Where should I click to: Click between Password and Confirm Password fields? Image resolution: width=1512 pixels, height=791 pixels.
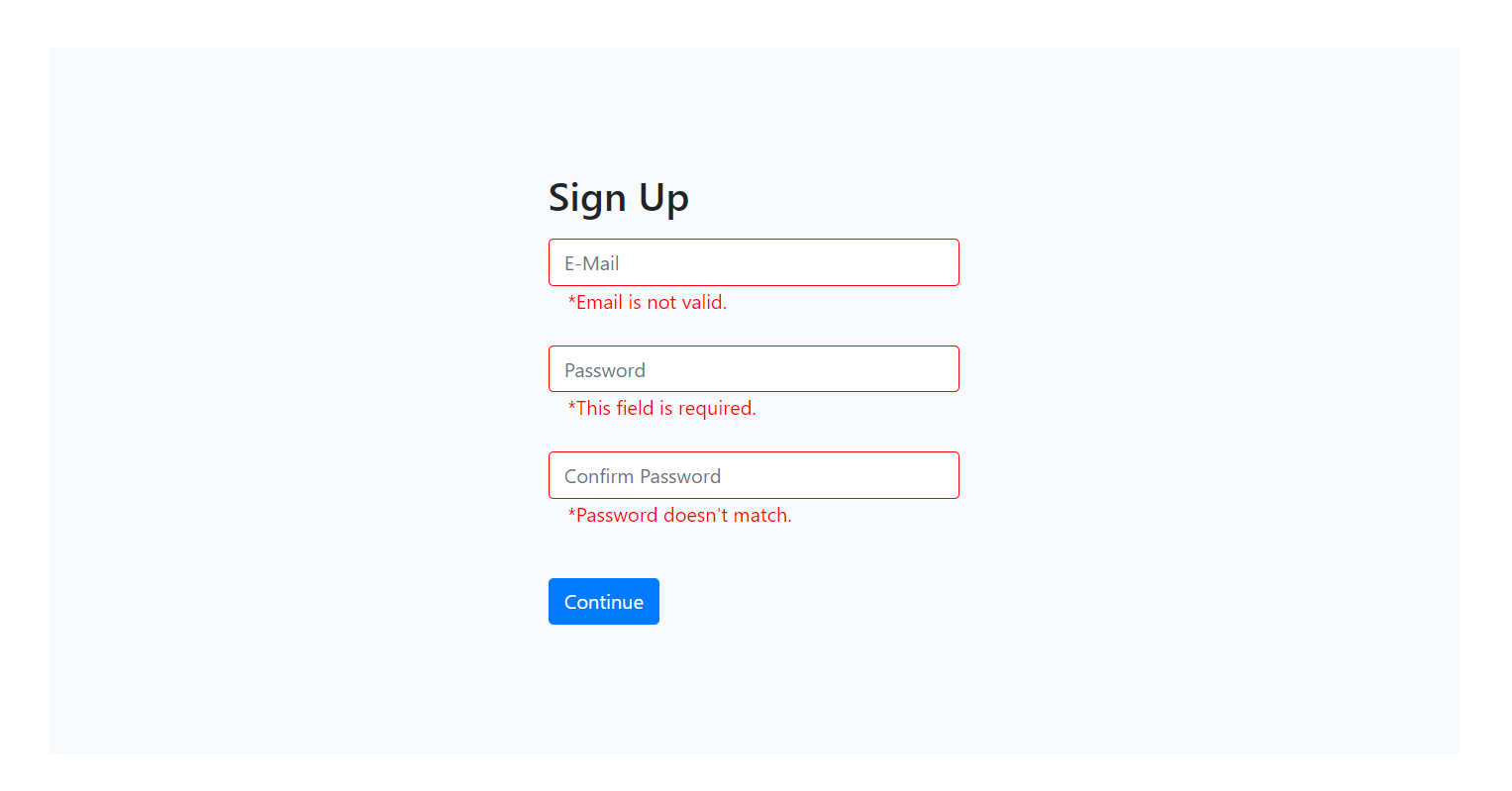(x=754, y=431)
